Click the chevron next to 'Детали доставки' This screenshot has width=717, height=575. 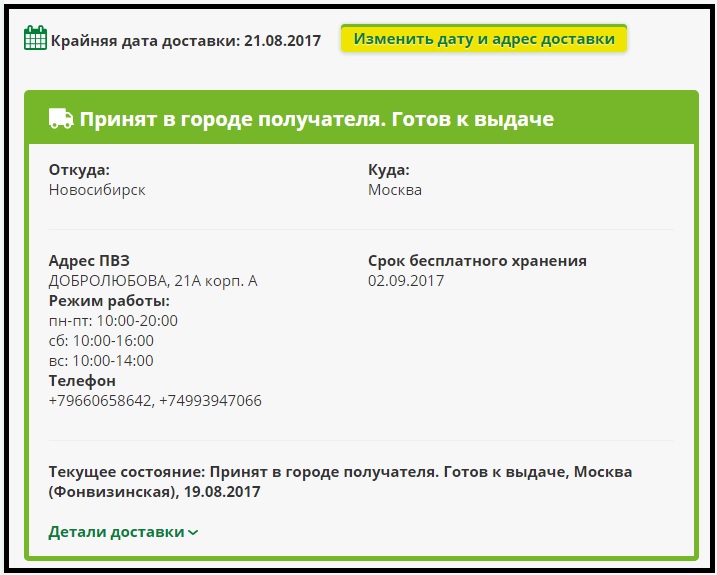pos(193,533)
